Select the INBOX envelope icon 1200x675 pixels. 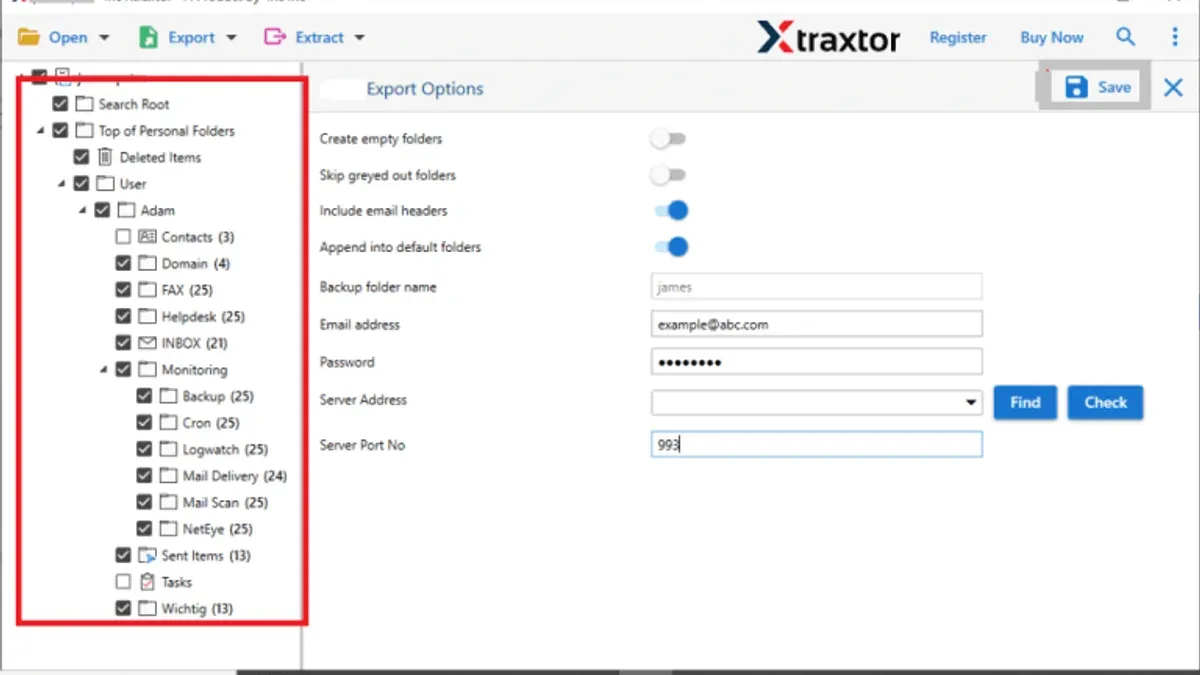point(147,343)
